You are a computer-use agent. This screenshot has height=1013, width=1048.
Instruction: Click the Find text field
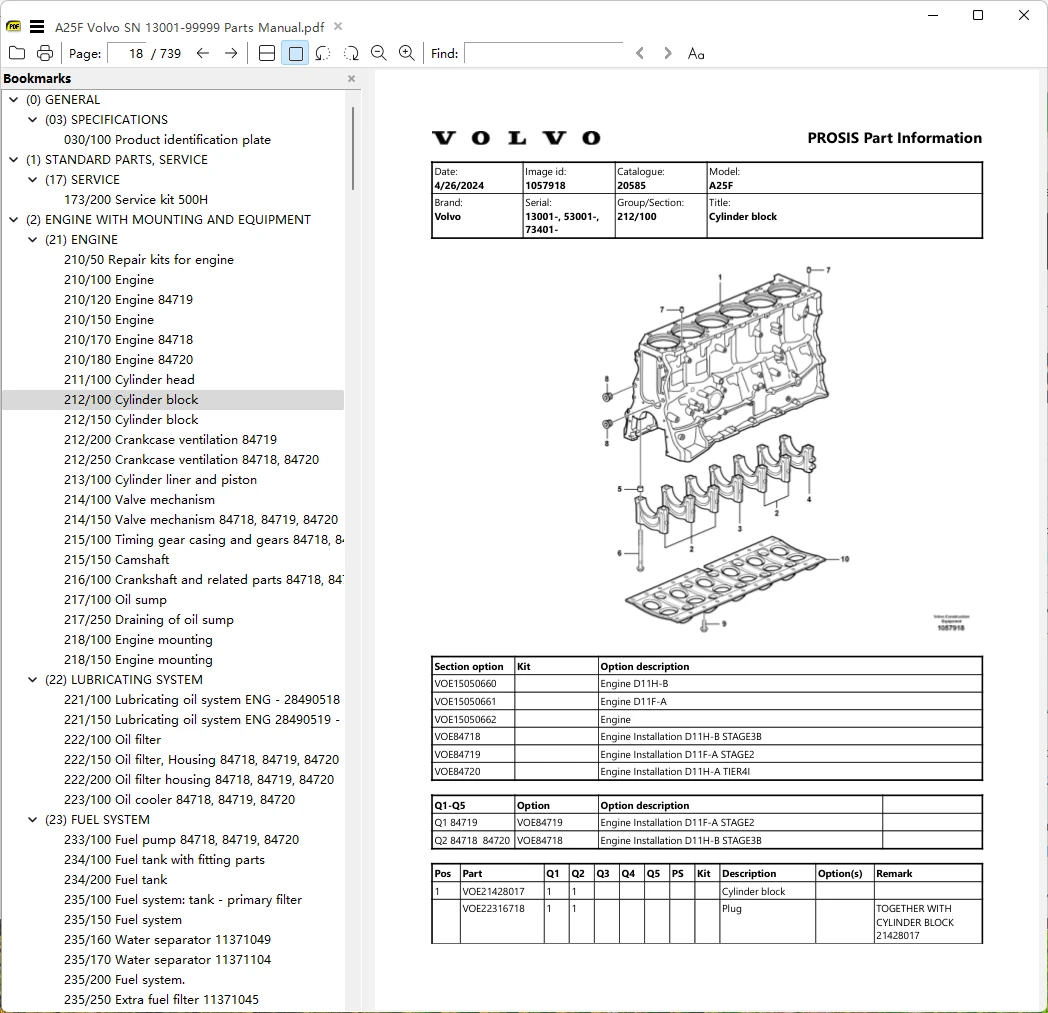tap(543, 53)
